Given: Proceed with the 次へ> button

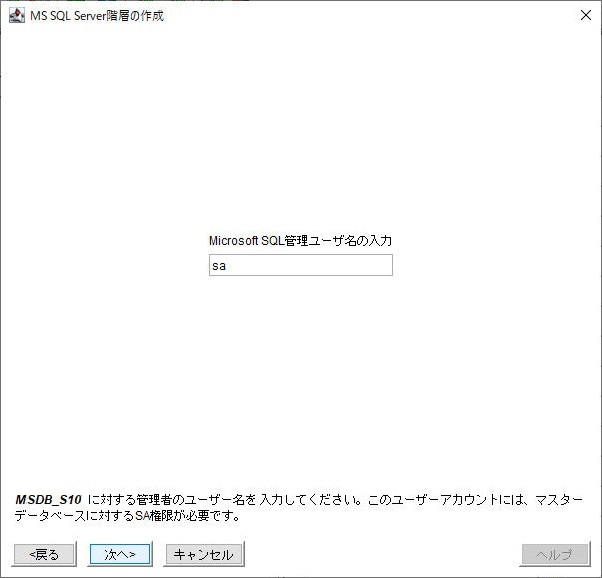Looking at the screenshot, I should point(120,554).
